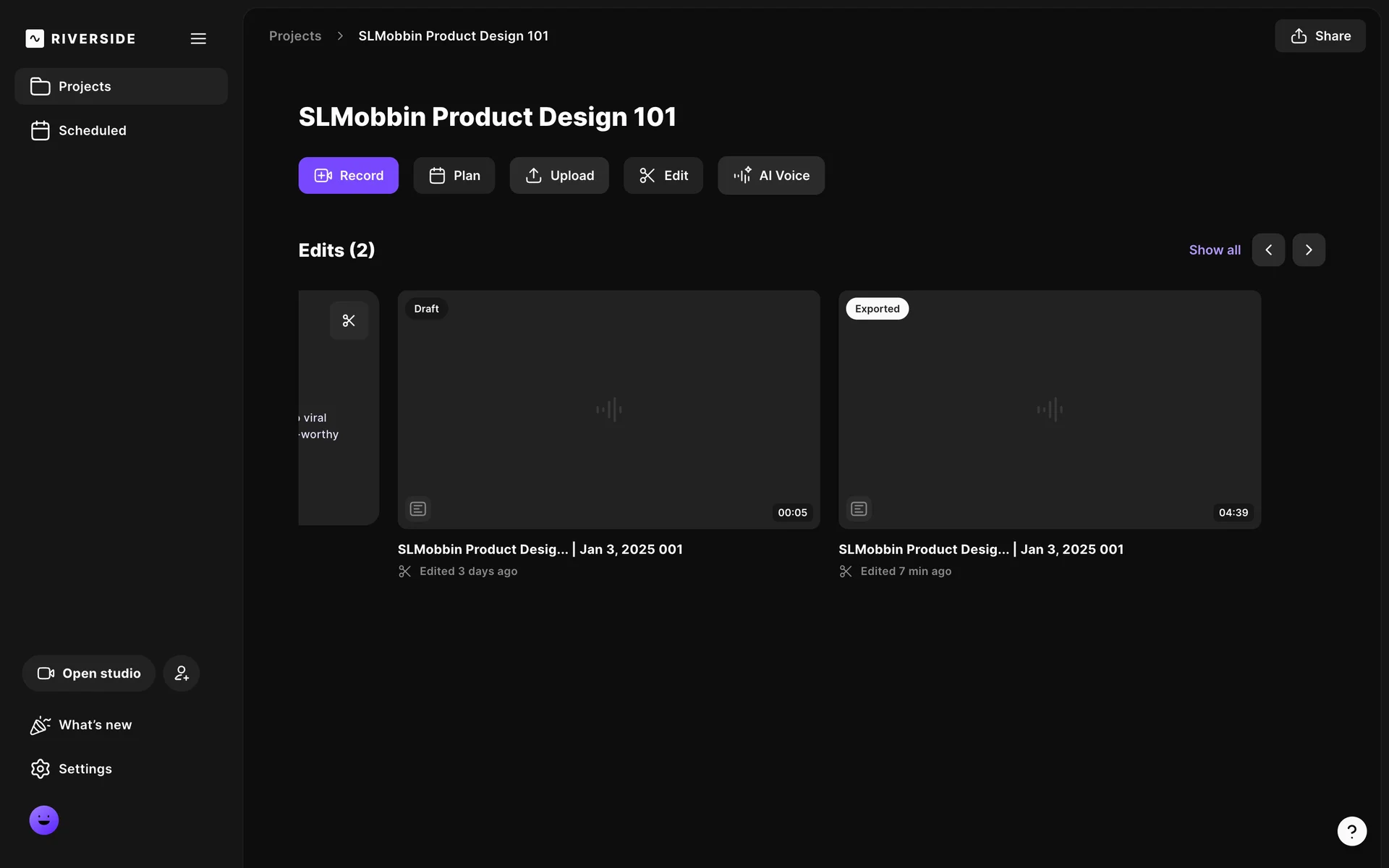Open the AI Voice tool
Screen dimensions: 1389x868
tap(770, 175)
